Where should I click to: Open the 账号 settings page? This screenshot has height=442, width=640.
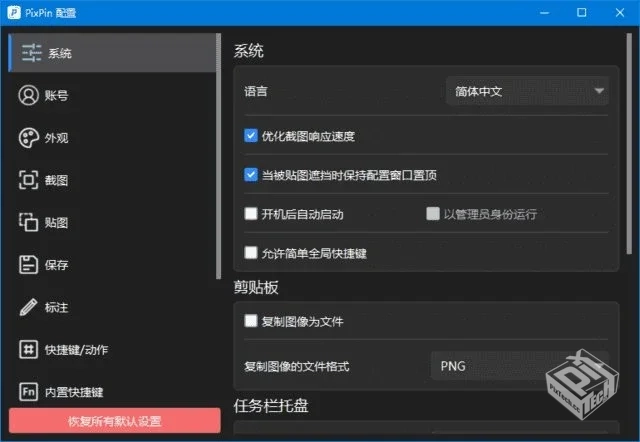56,96
